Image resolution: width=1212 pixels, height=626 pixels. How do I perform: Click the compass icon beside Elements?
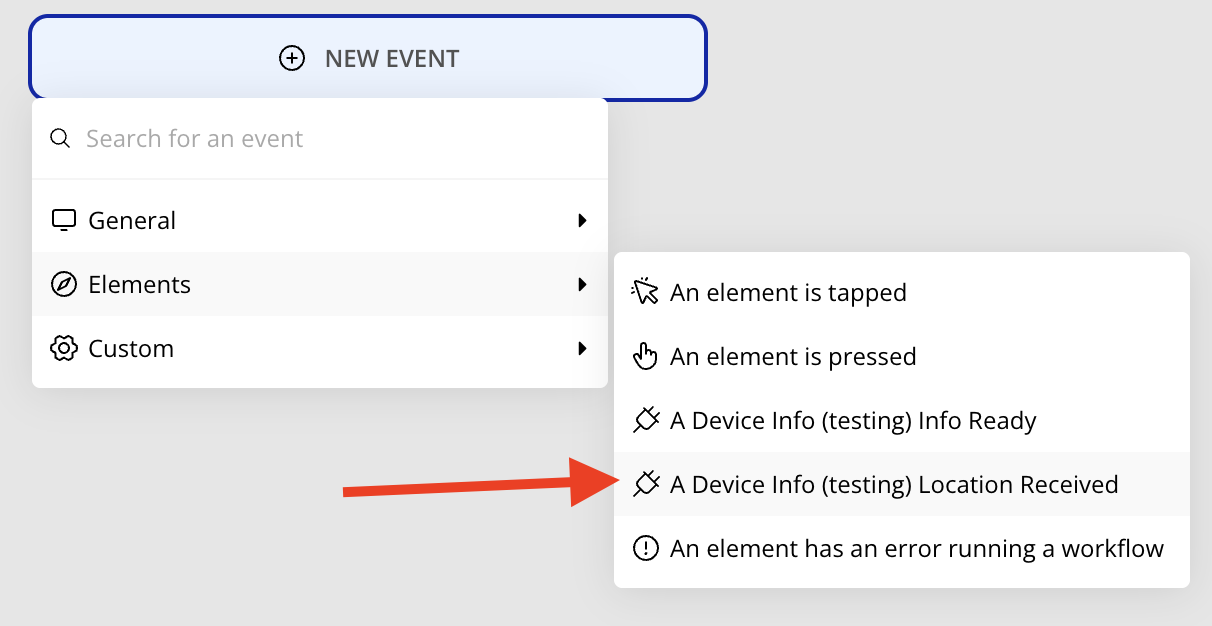point(64,284)
